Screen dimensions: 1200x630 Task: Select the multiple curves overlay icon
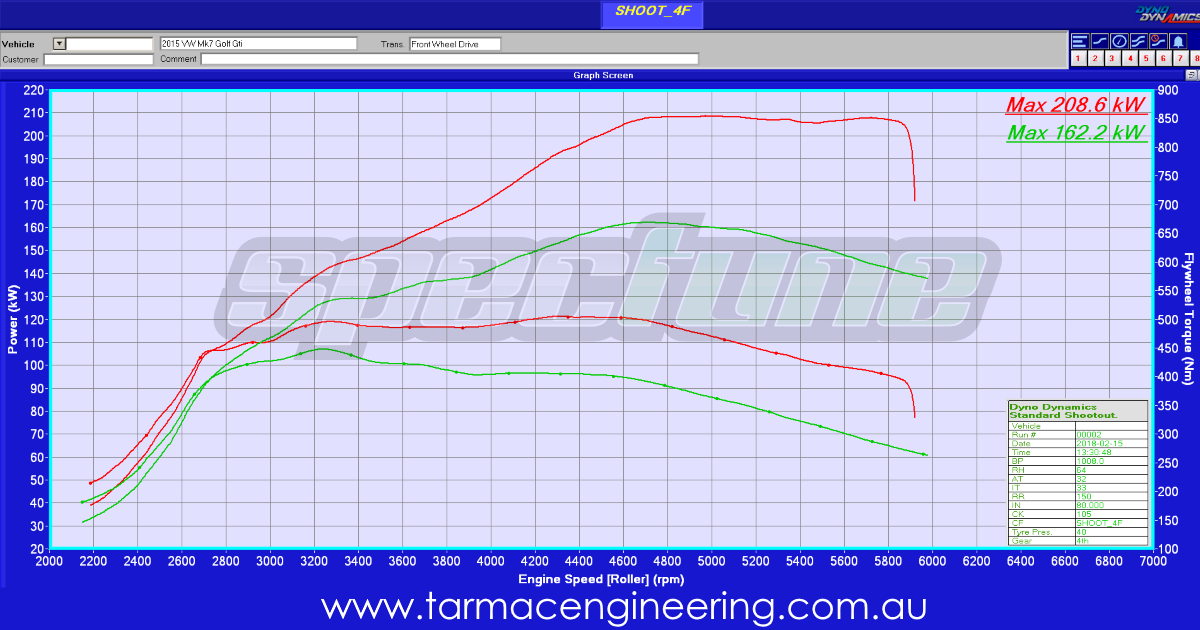(1137, 40)
